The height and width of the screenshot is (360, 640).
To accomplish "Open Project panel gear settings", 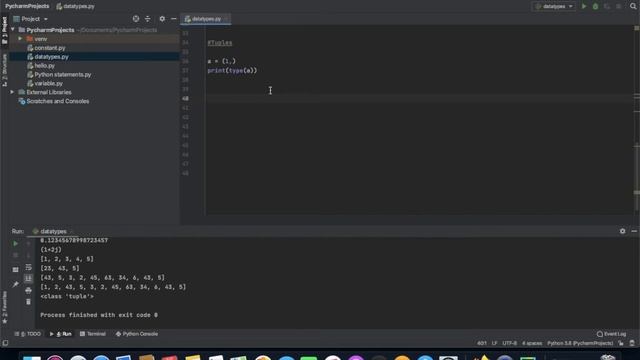I will pyautogui.click(x=162, y=19).
